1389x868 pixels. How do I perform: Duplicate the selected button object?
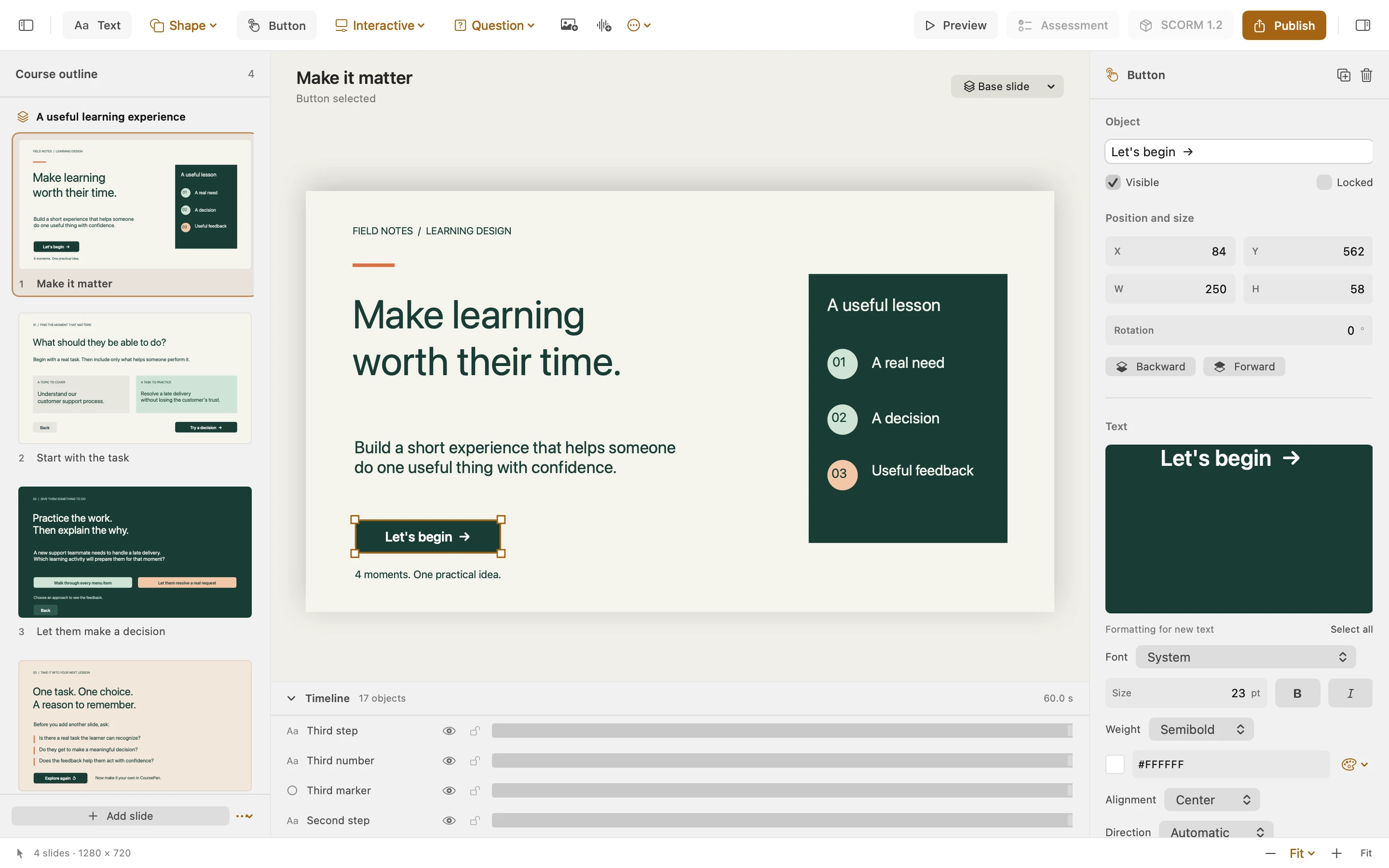pos(1344,75)
